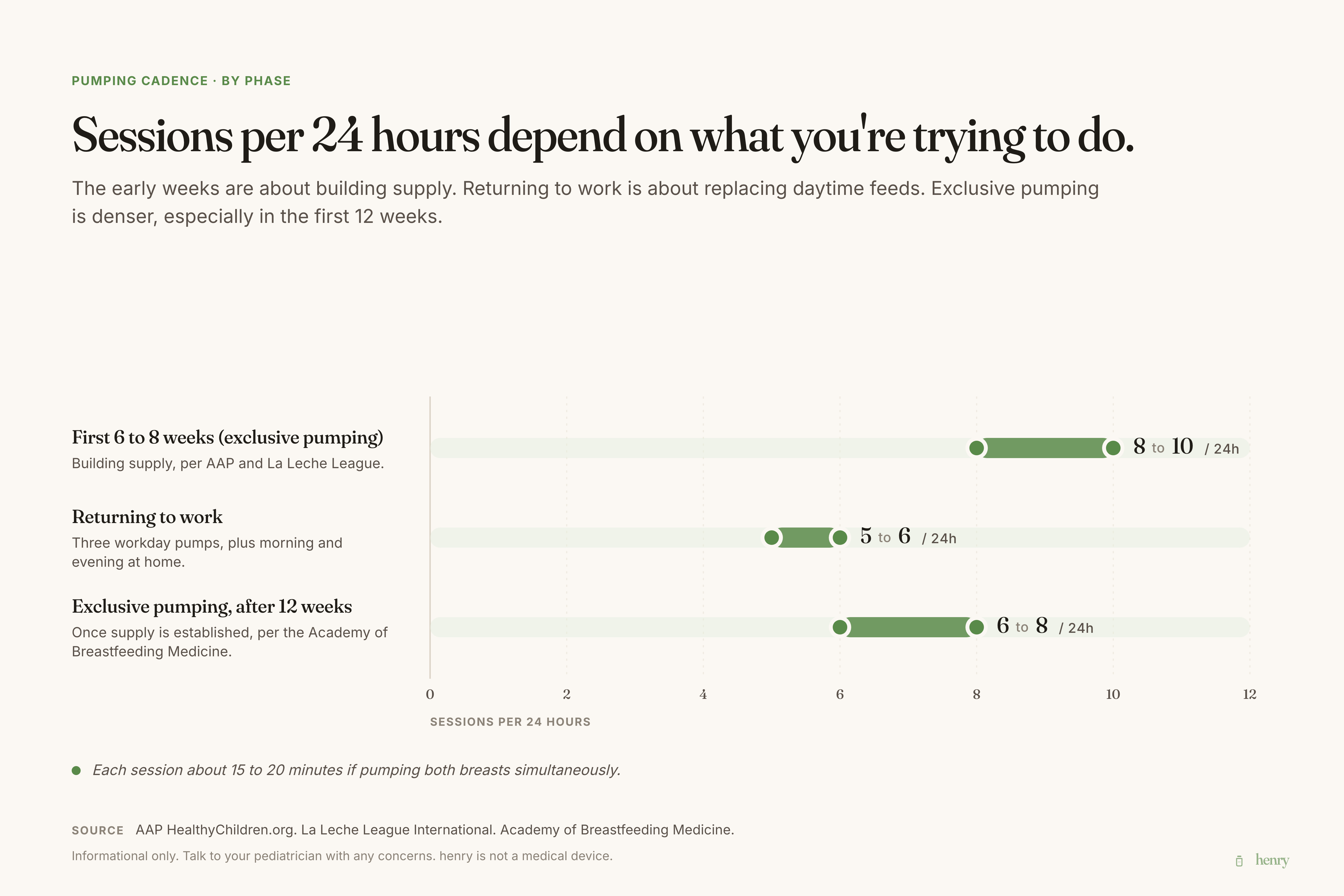This screenshot has height=896, width=1344.
Task: Click the 'Sessions per 24 hours' axis title
Action: tap(510, 722)
